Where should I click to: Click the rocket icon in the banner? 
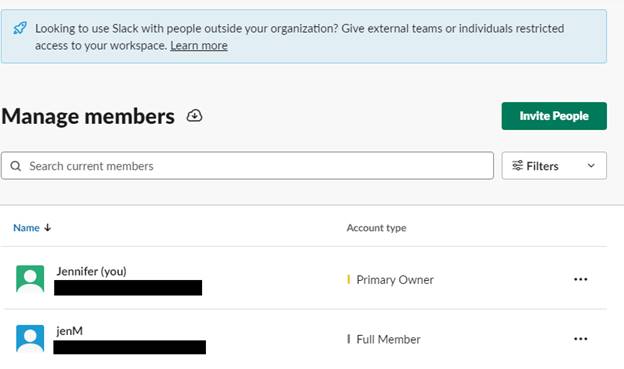pyautogui.click(x=20, y=28)
